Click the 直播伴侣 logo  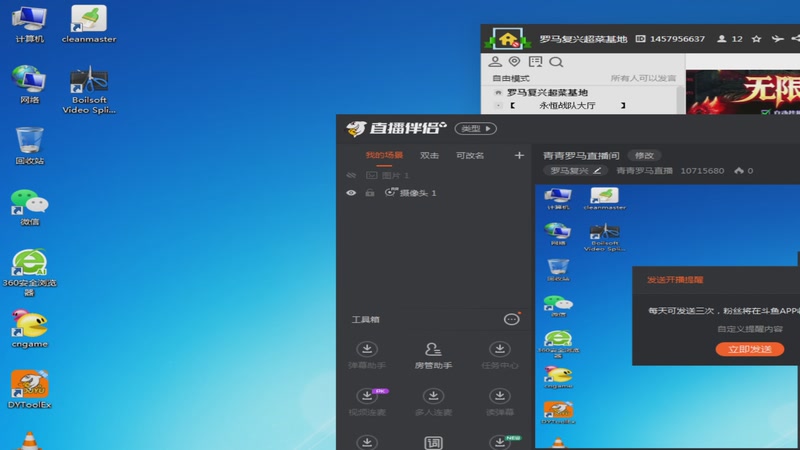(x=396, y=129)
